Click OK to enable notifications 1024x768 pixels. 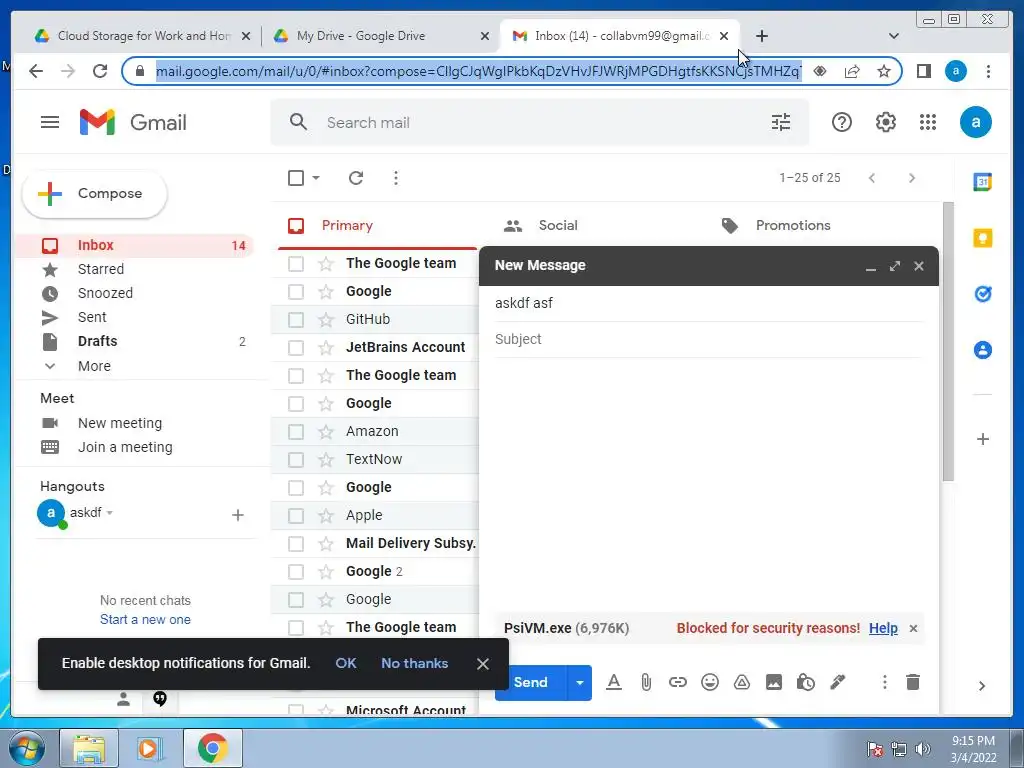(x=345, y=664)
